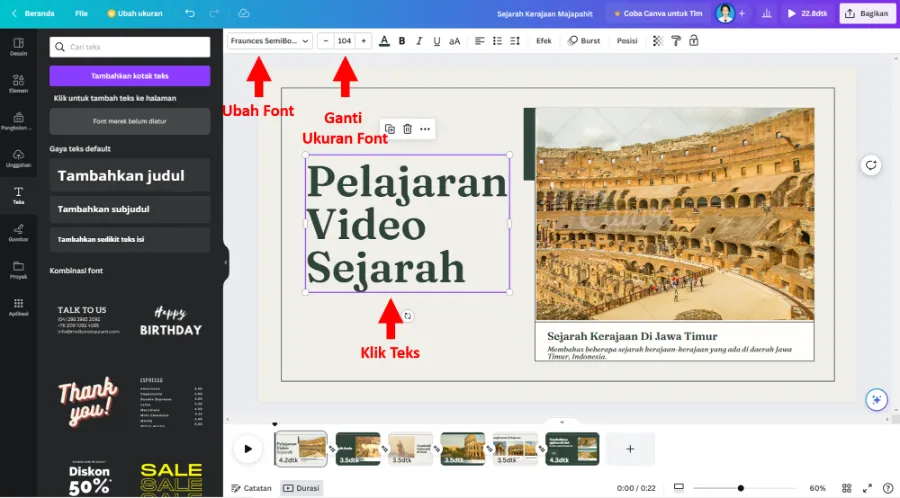Collapse the side panel with the arrow handle
This screenshot has height=498, width=900.
coord(226,262)
